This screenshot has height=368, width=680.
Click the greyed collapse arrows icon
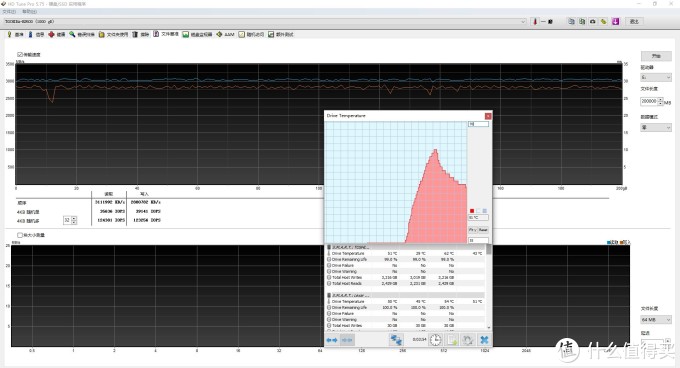point(347,340)
